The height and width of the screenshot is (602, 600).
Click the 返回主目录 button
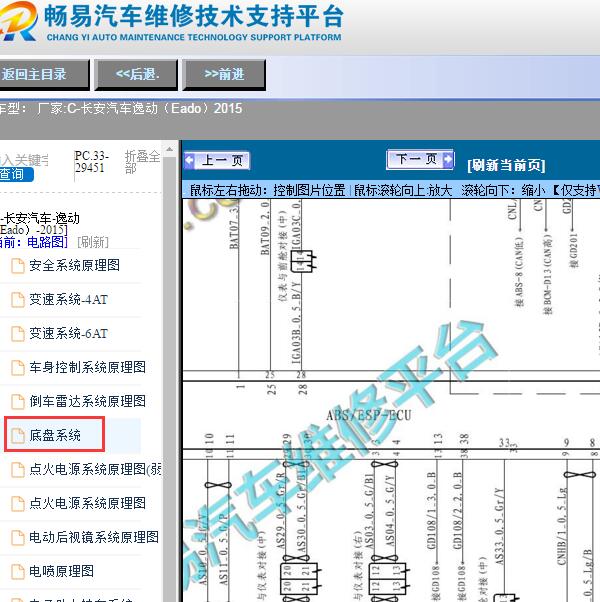click(44, 74)
